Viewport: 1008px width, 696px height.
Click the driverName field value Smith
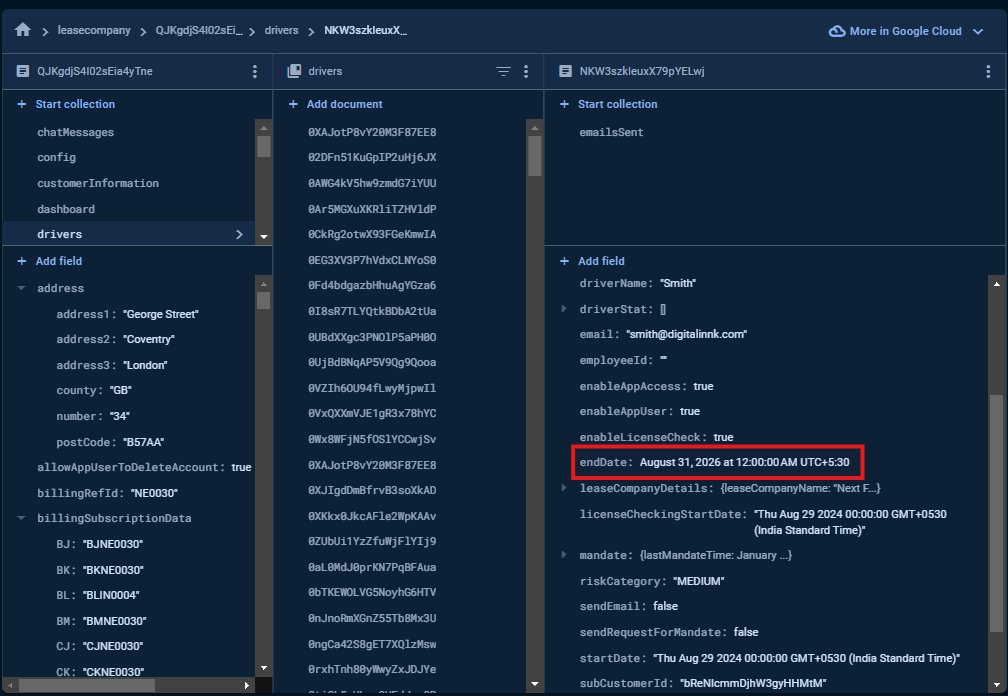[678, 283]
